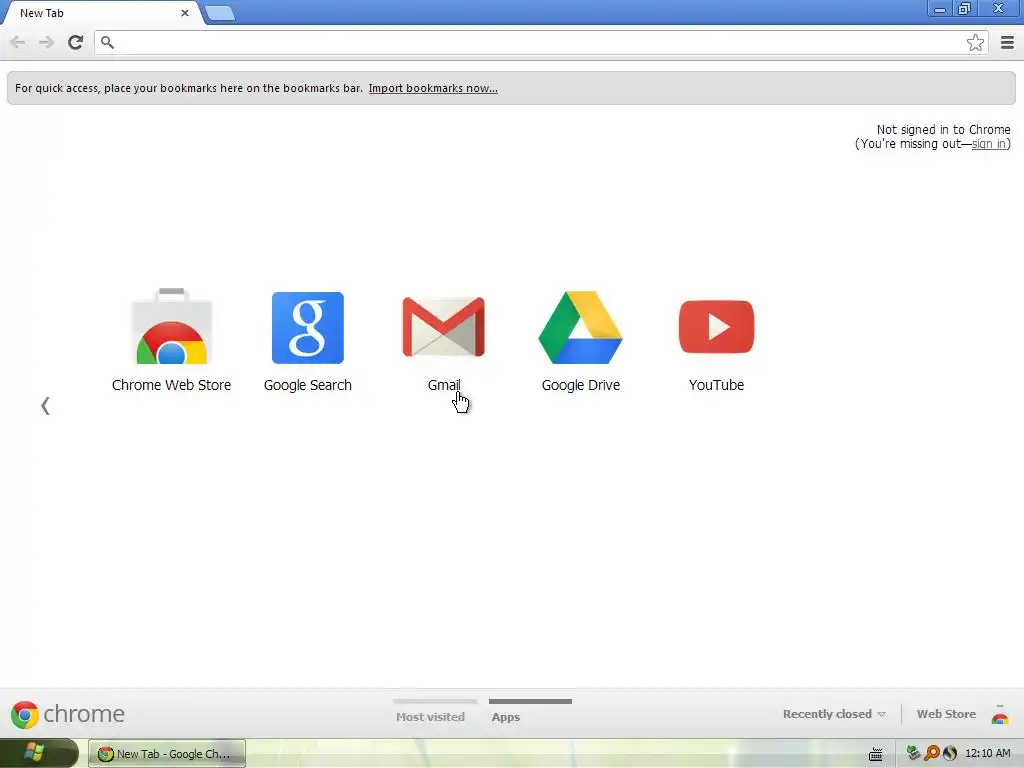This screenshot has width=1024, height=768.
Task: Click the YouTube label text
Action: pos(716,385)
